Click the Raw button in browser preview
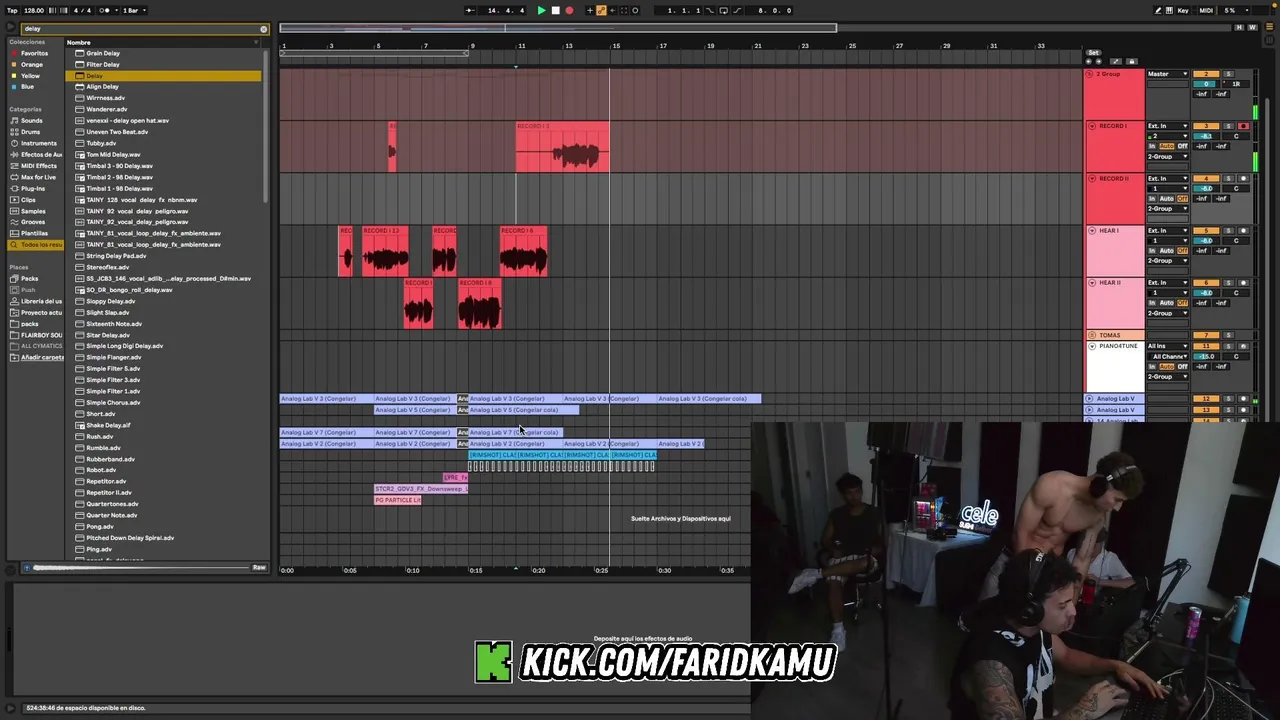1280x720 pixels. click(259, 567)
